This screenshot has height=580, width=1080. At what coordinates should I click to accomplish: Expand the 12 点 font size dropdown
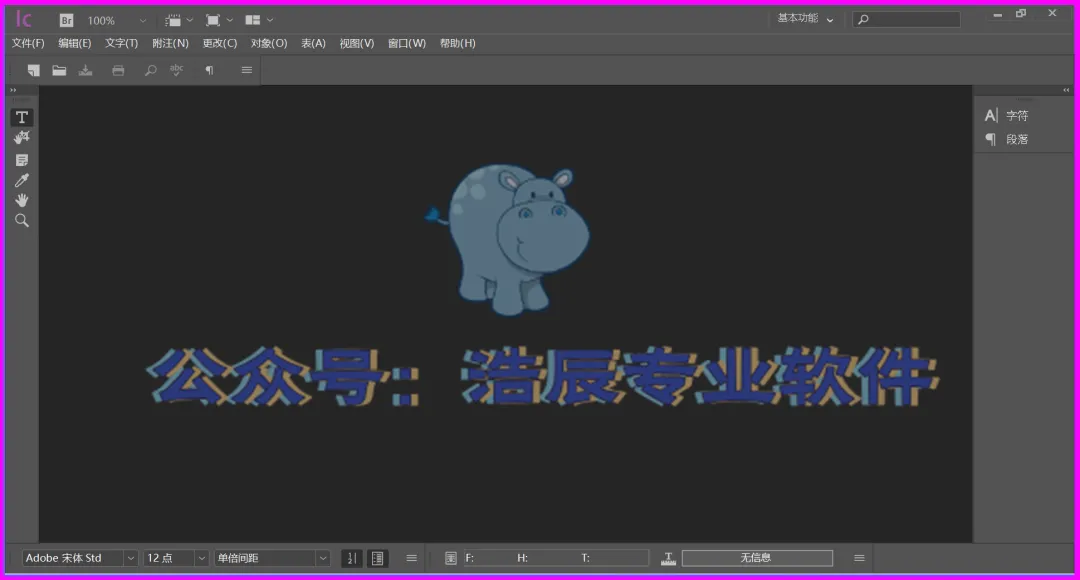point(176,558)
